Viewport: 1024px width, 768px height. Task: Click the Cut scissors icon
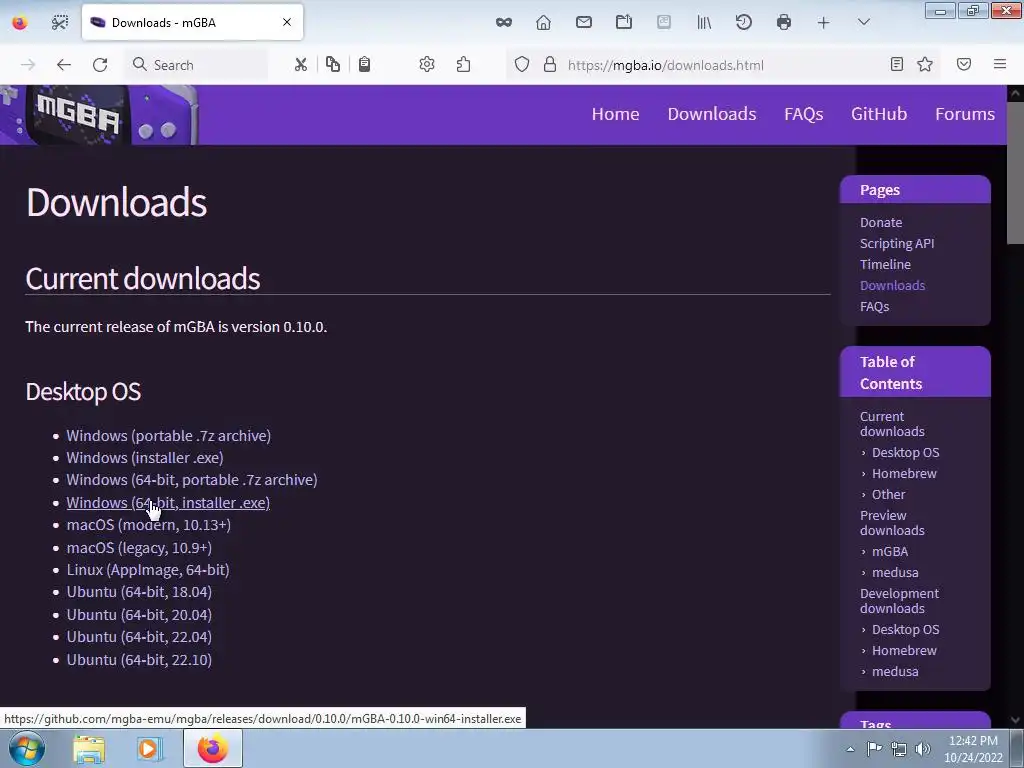(300, 65)
